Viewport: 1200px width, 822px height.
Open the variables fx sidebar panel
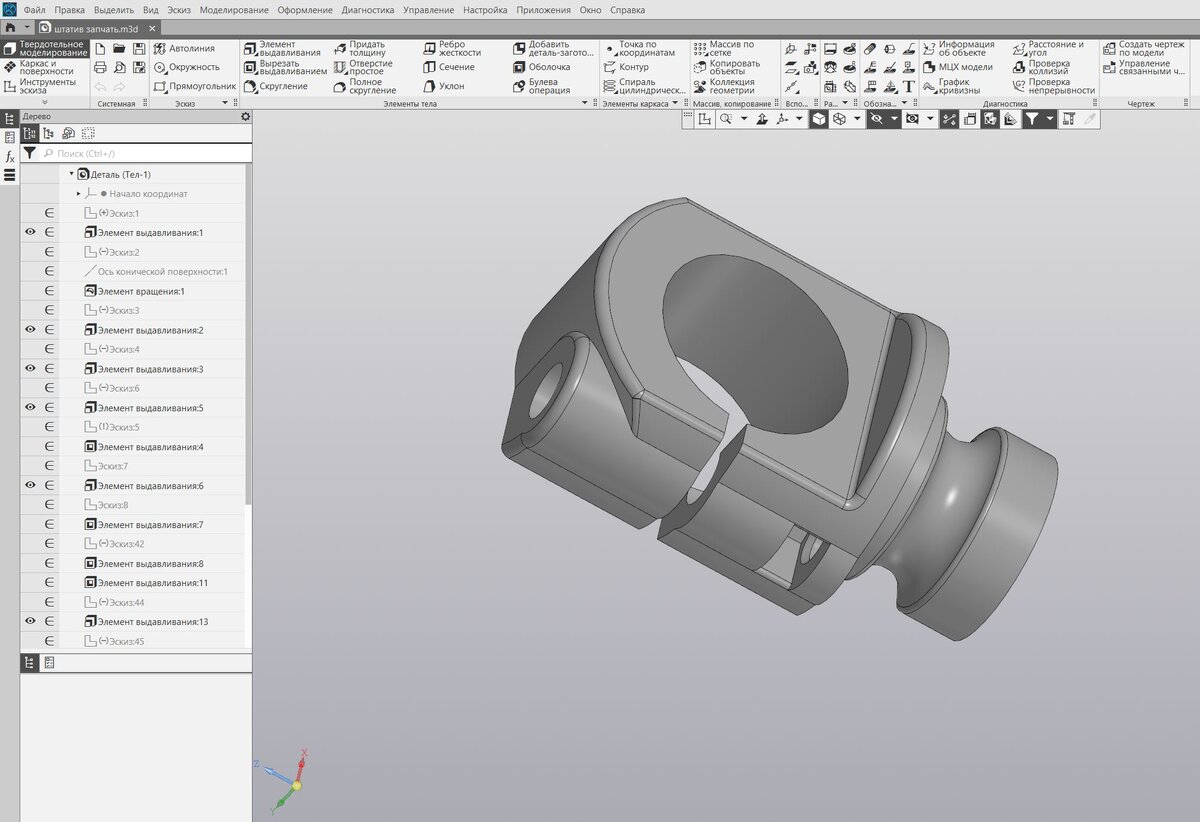[x=10, y=156]
